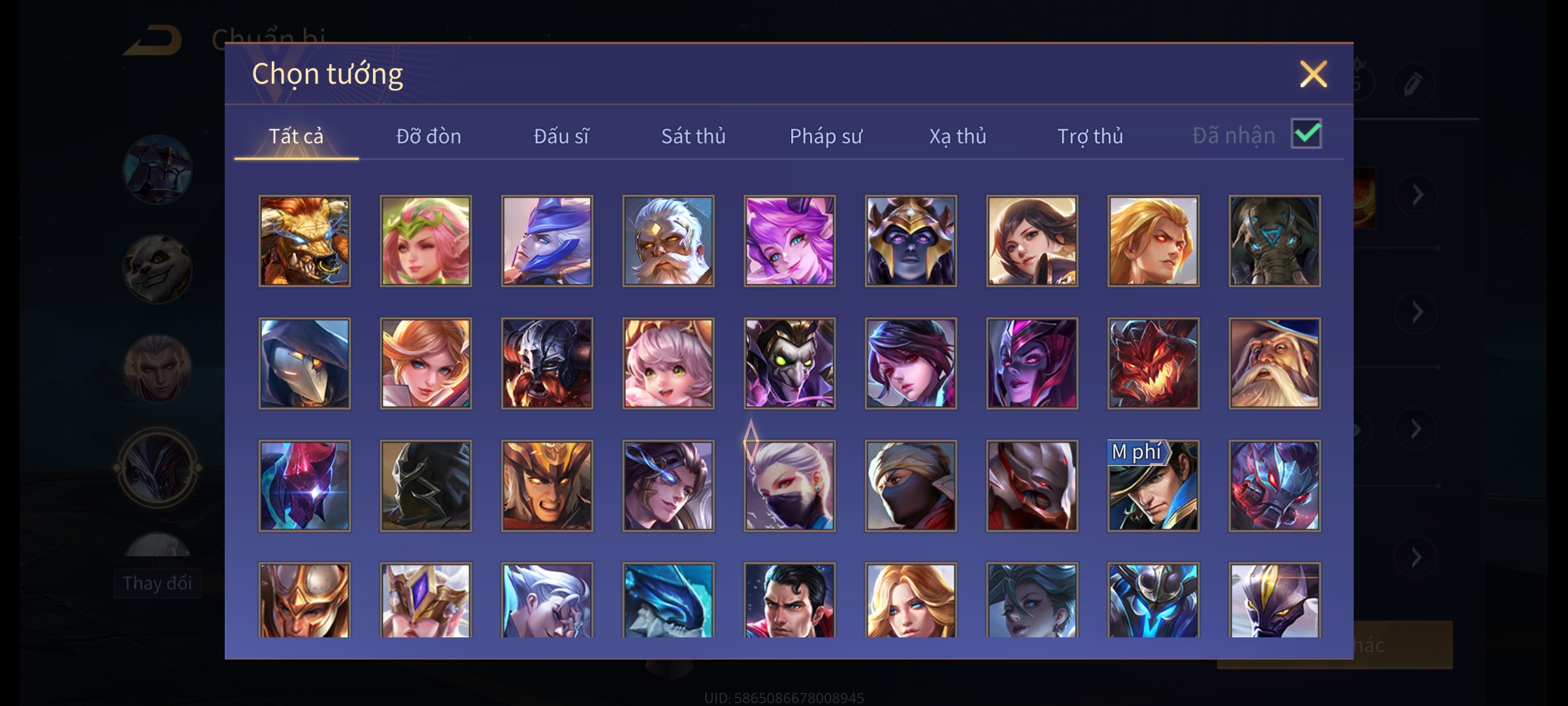1568x706 pixels.
Task: Select the golden lion beast hero portrait
Action: (x=304, y=241)
